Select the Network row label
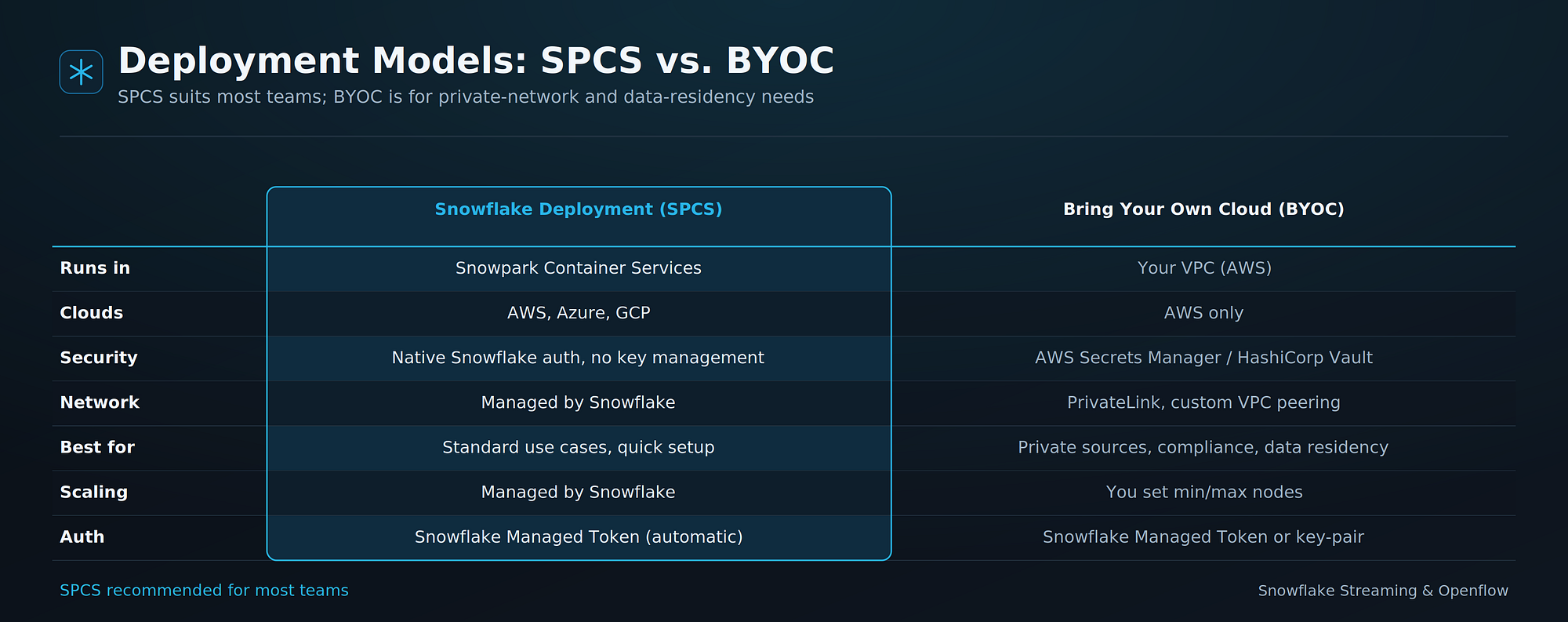The height and width of the screenshot is (622, 1568). click(x=100, y=402)
